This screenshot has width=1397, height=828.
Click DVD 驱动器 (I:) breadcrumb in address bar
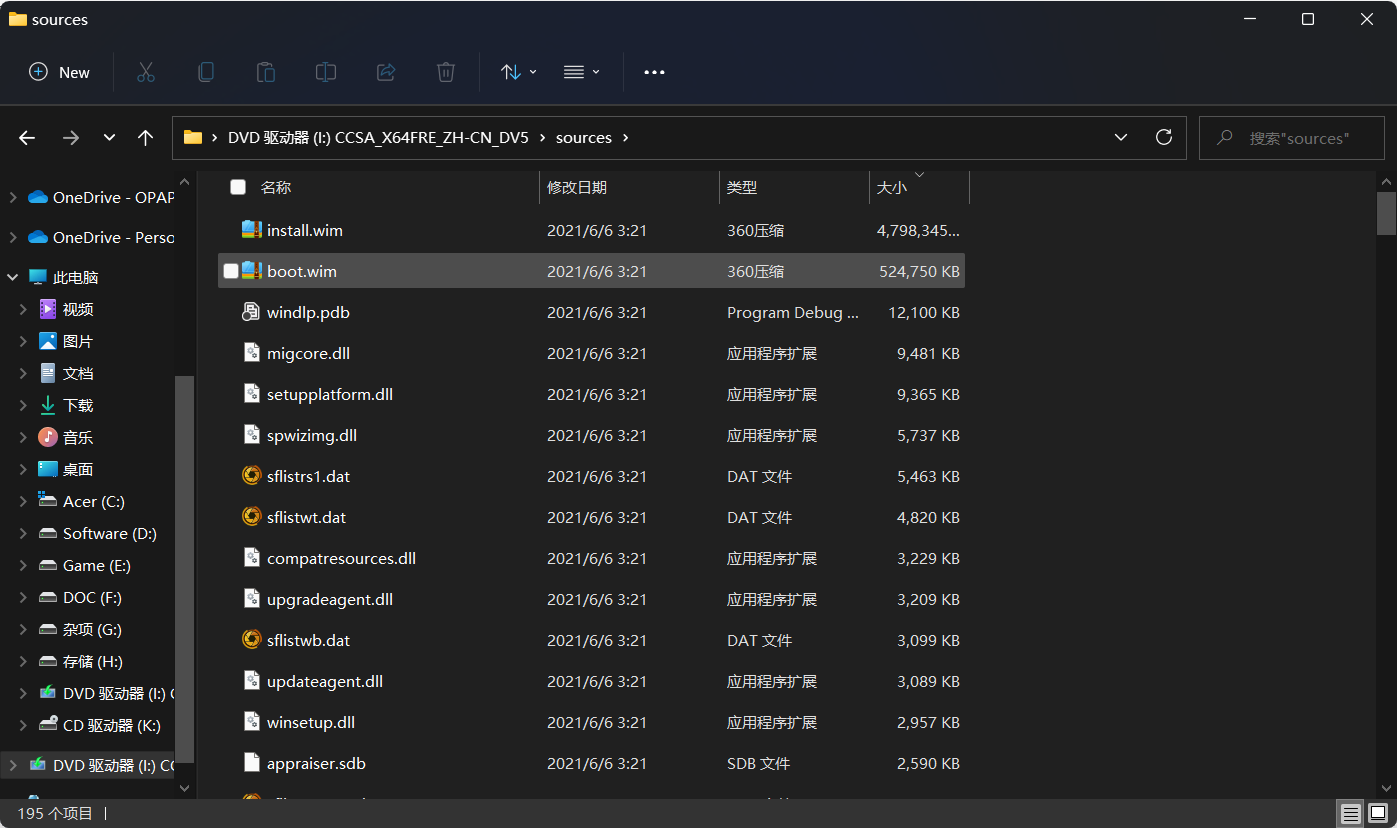click(x=378, y=138)
